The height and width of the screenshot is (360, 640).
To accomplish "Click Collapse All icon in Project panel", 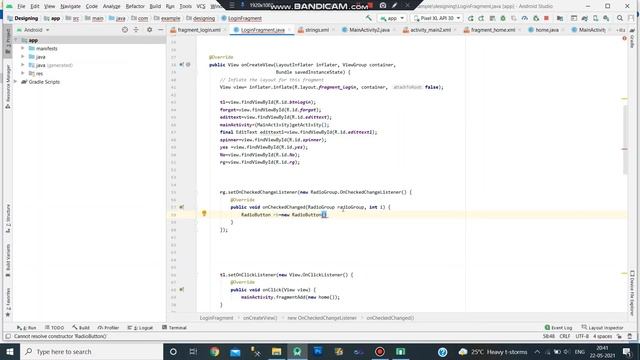I will 136,30.
